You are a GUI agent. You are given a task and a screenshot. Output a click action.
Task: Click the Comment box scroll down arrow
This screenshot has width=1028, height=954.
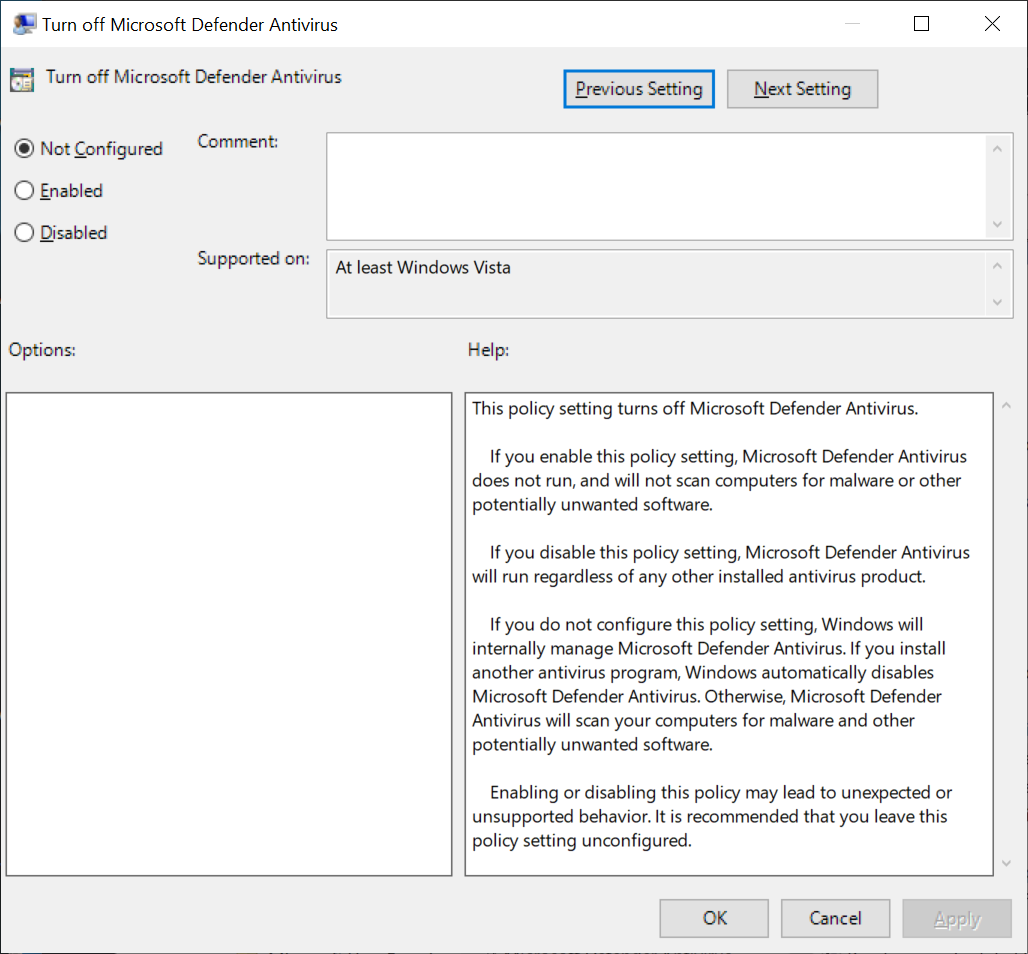click(996, 225)
